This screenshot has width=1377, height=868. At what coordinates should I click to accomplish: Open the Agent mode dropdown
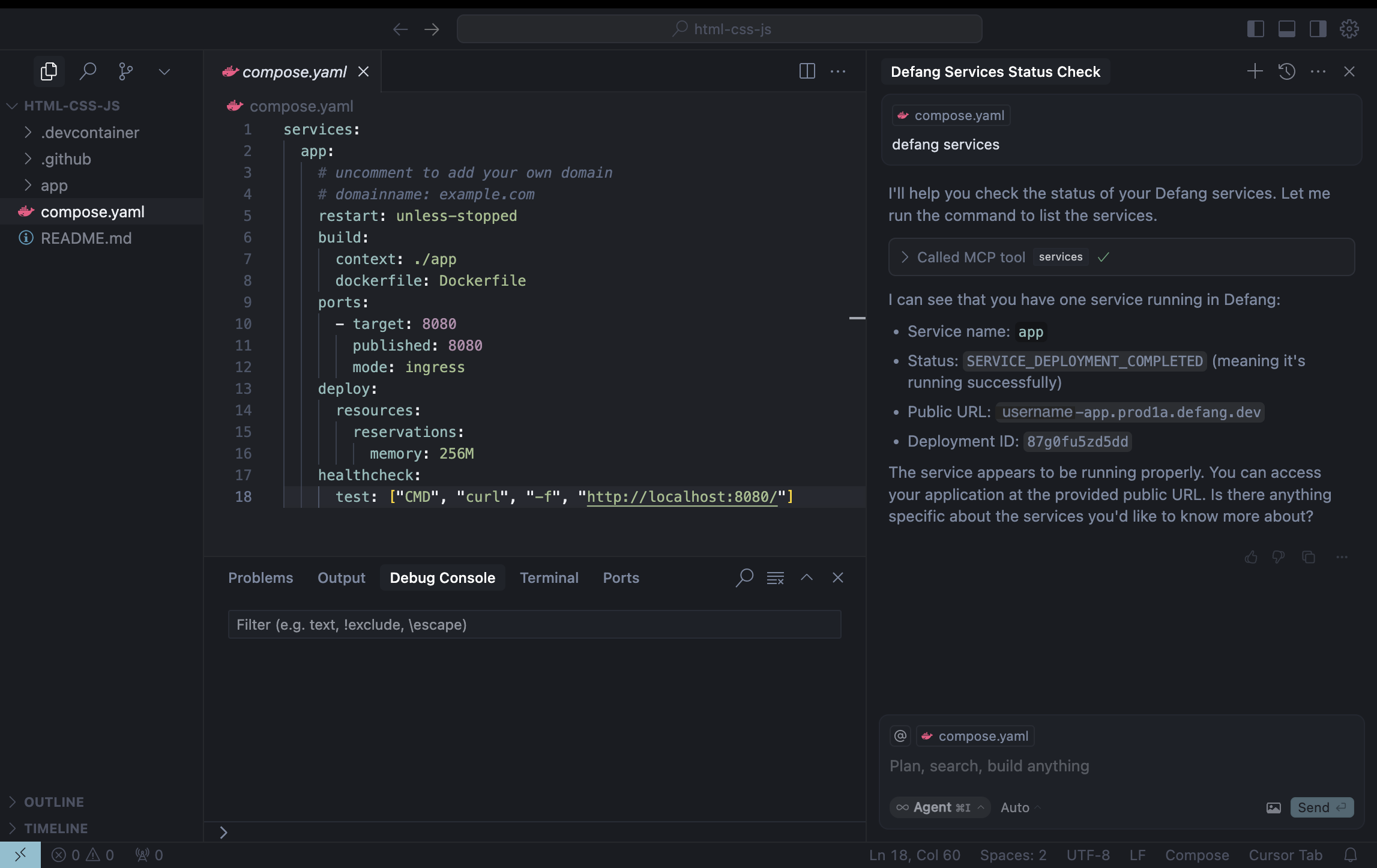point(940,807)
